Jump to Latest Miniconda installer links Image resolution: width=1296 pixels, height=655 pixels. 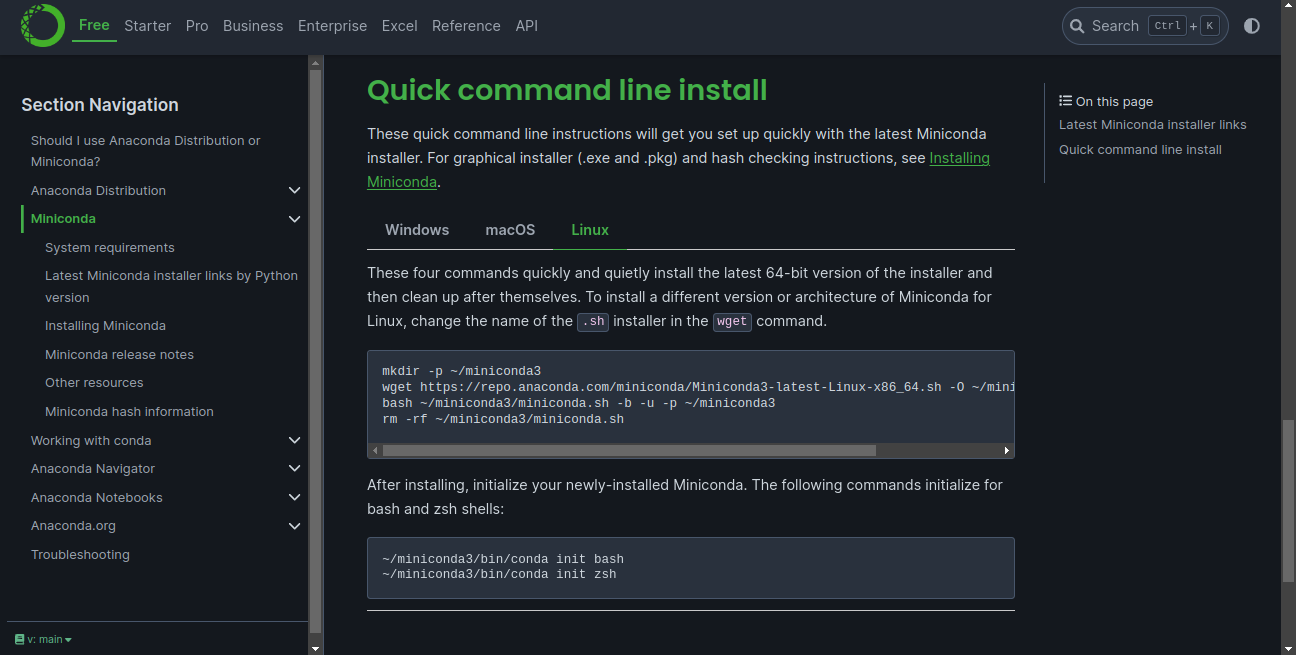(x=1152, y=125)
